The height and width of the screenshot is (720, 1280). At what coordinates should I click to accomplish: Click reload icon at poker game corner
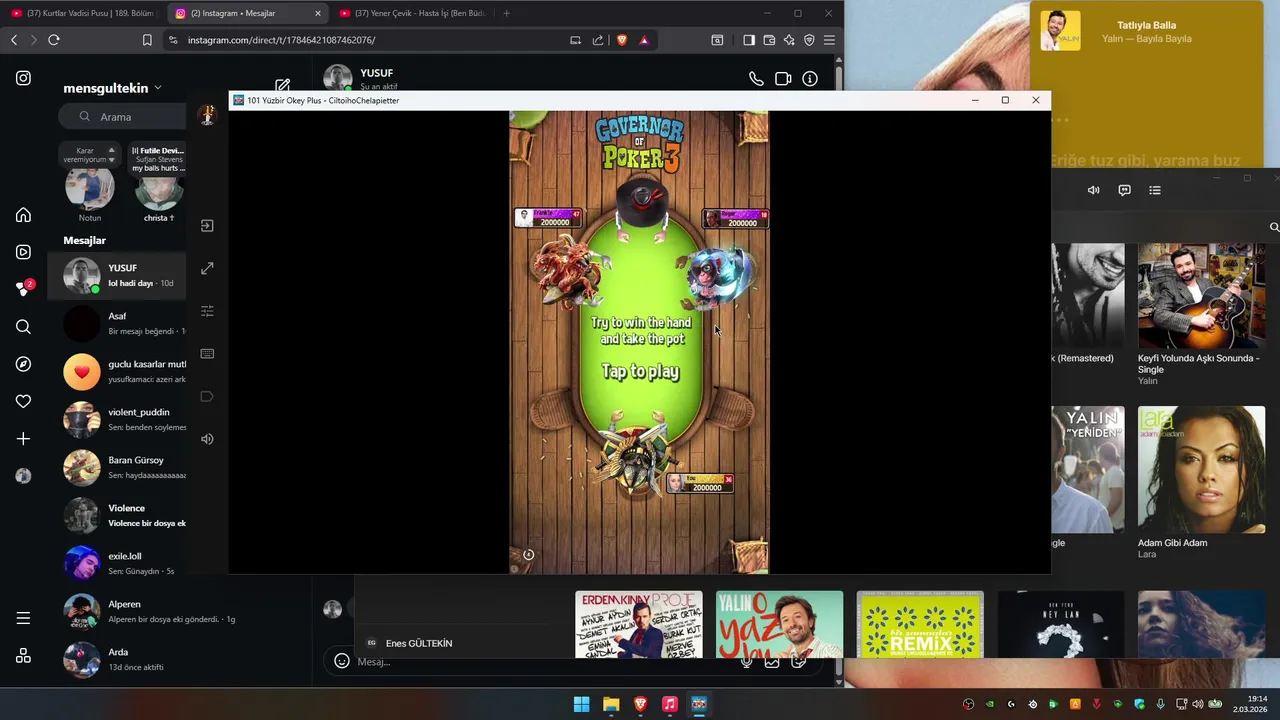(529, 555)
